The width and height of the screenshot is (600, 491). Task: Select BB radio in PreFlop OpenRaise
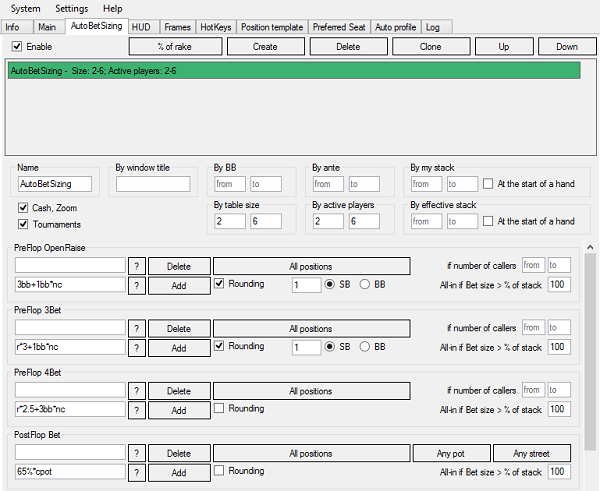[x=365, y=284]
